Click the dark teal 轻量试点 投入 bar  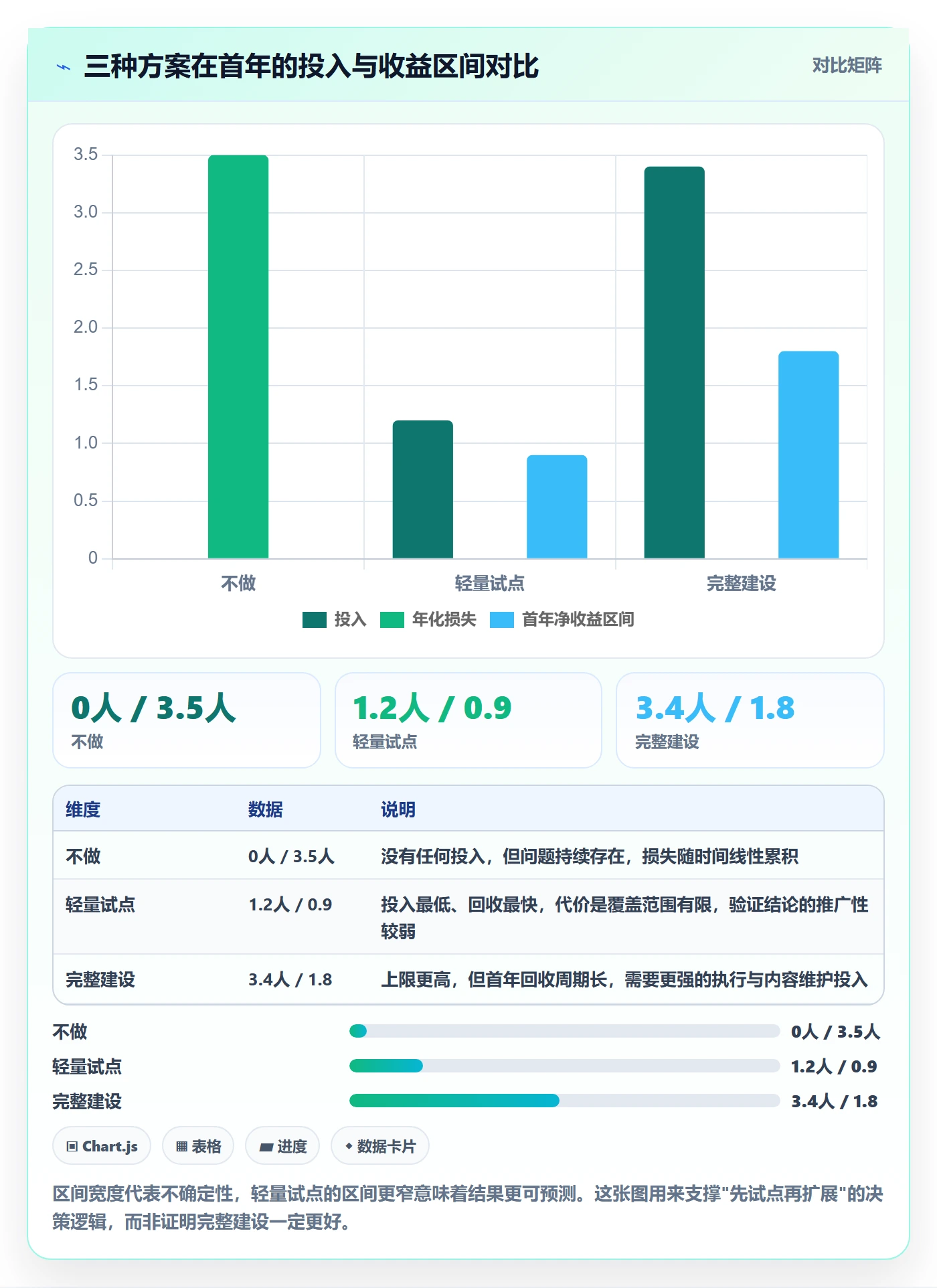click(x=423, y=489)
